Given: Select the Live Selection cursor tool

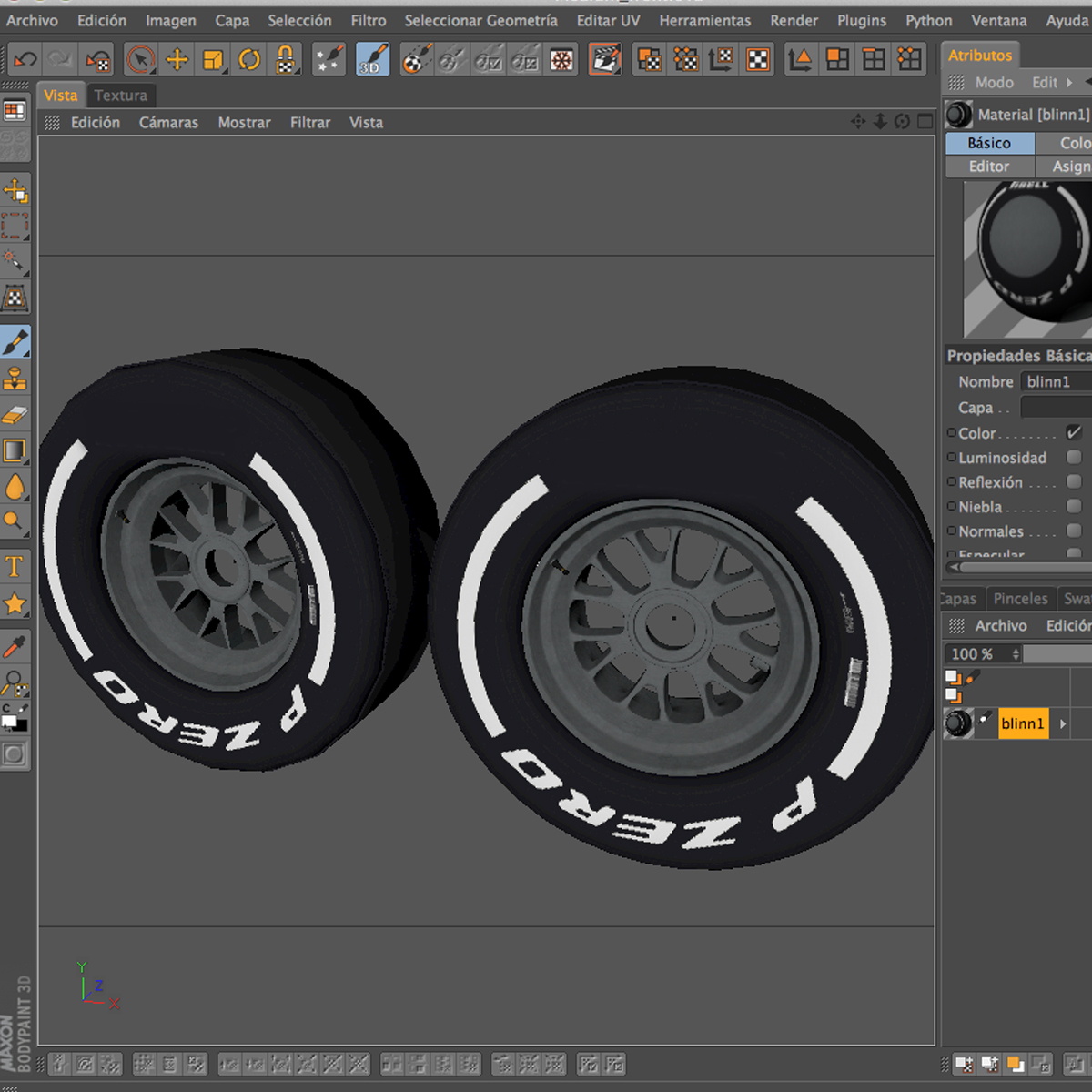Looking at the screenshot, I should coord(140,60).
